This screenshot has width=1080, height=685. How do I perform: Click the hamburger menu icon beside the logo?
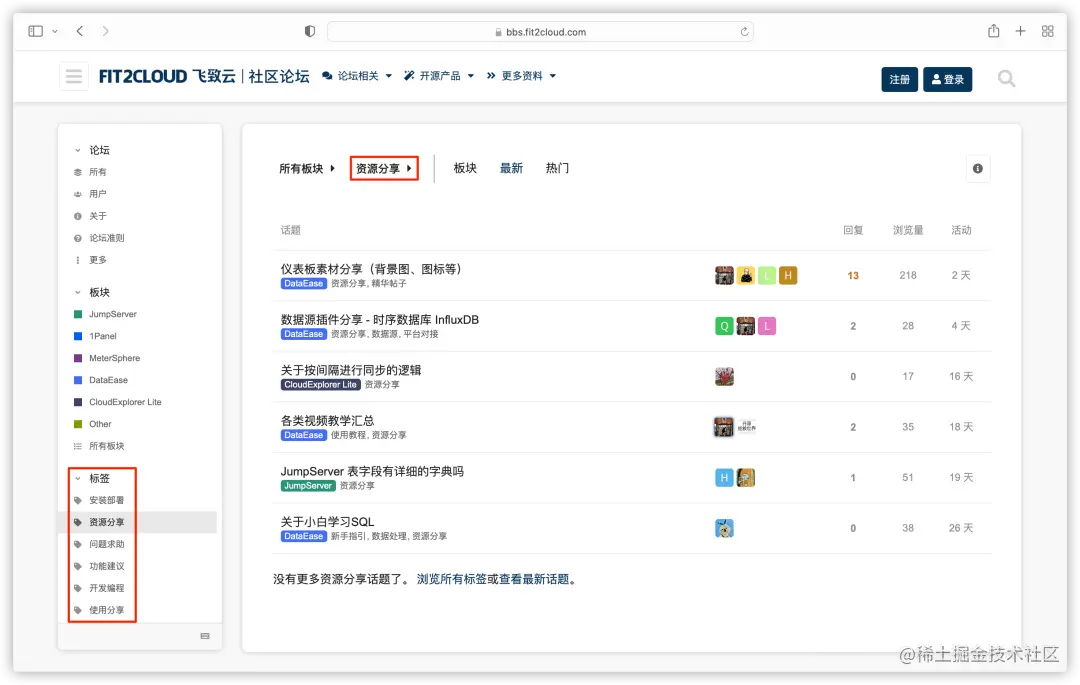(73, 77)
